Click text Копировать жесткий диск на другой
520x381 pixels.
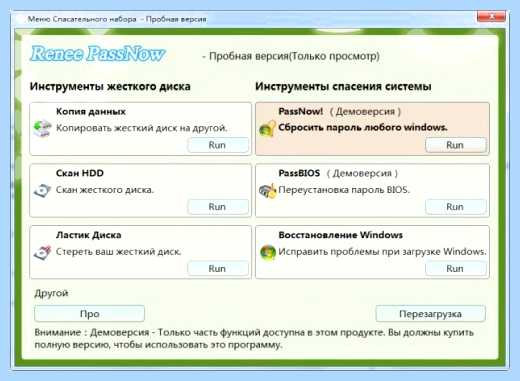click(141, 128)
